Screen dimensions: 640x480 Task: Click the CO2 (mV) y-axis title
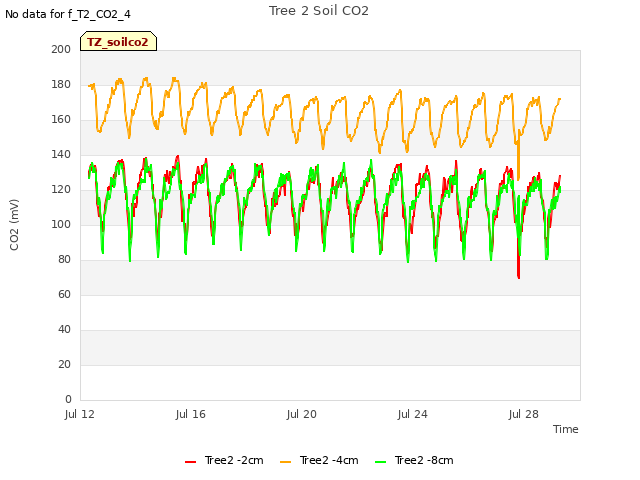(14, 225)
